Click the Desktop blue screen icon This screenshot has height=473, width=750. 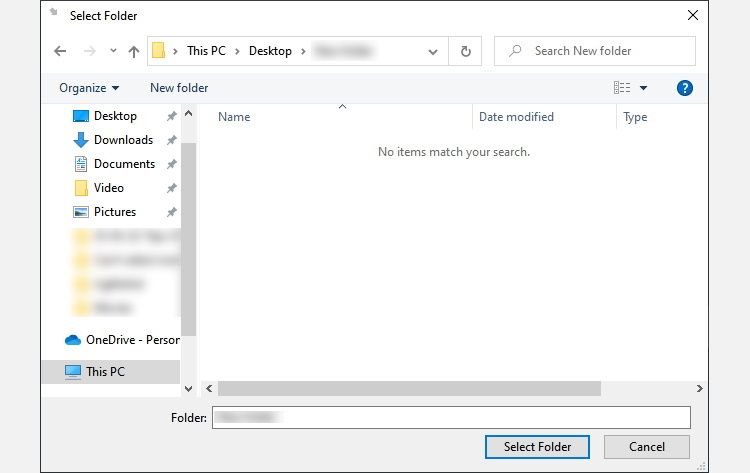click(x=81, y=116)
